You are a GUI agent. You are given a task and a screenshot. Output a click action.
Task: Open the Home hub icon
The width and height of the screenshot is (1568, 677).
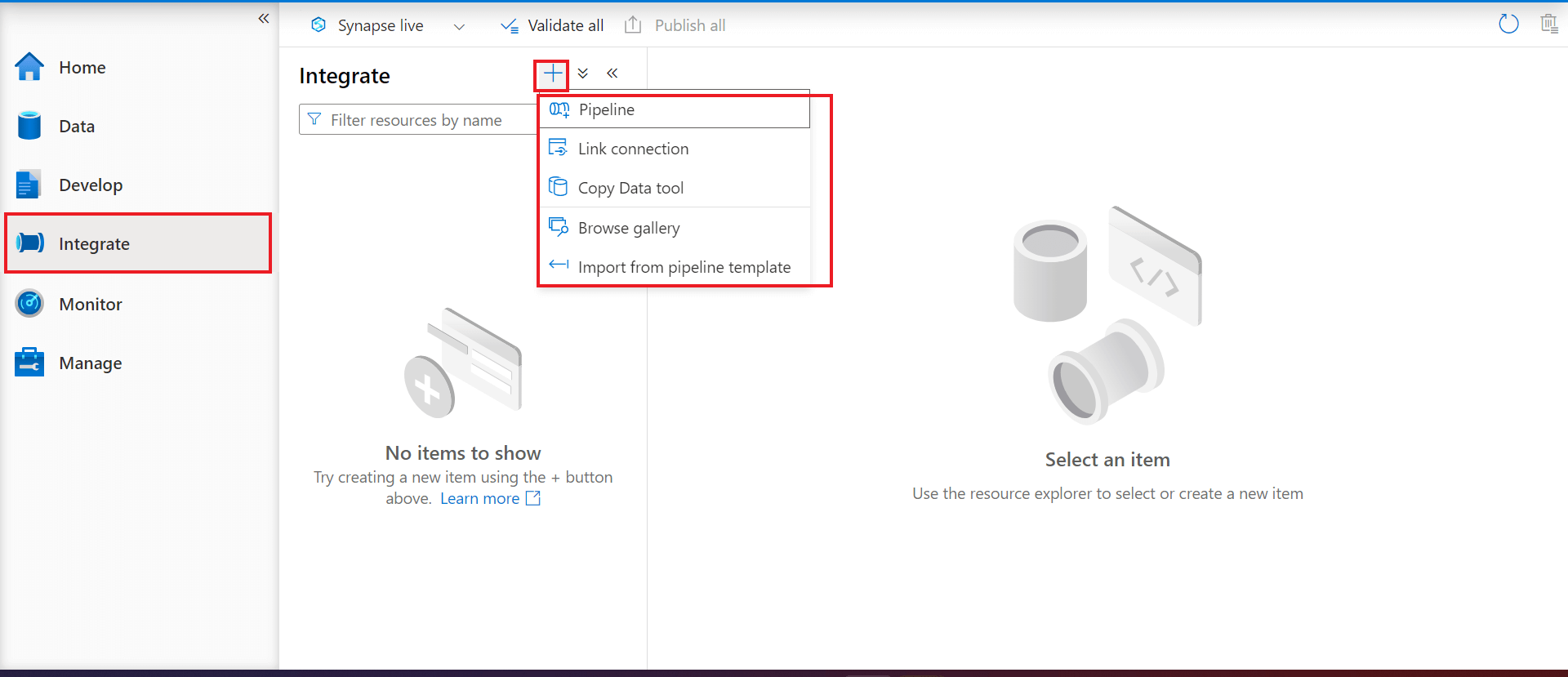click(29, 67)
